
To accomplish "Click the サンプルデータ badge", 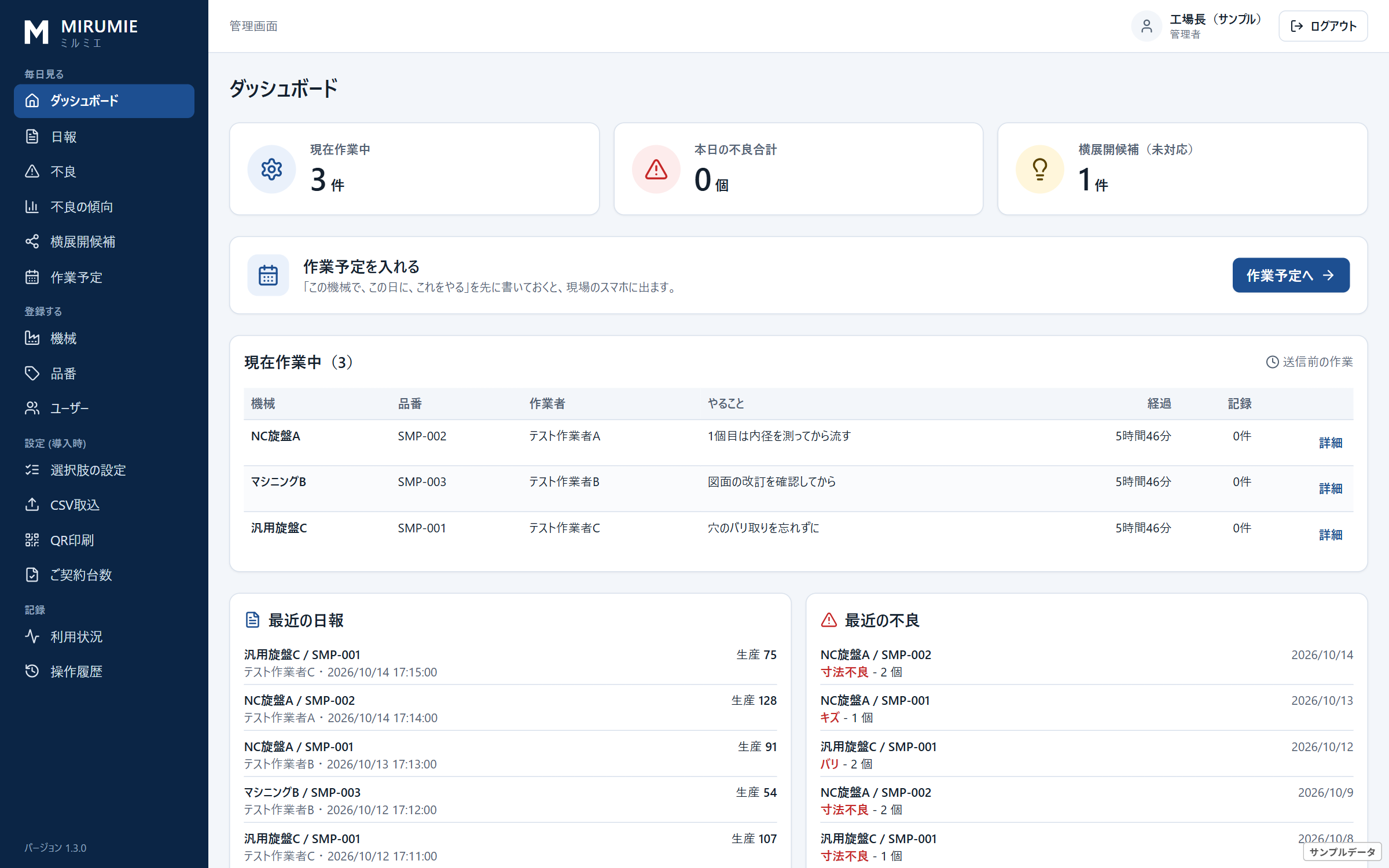I will pos(1342,852).
